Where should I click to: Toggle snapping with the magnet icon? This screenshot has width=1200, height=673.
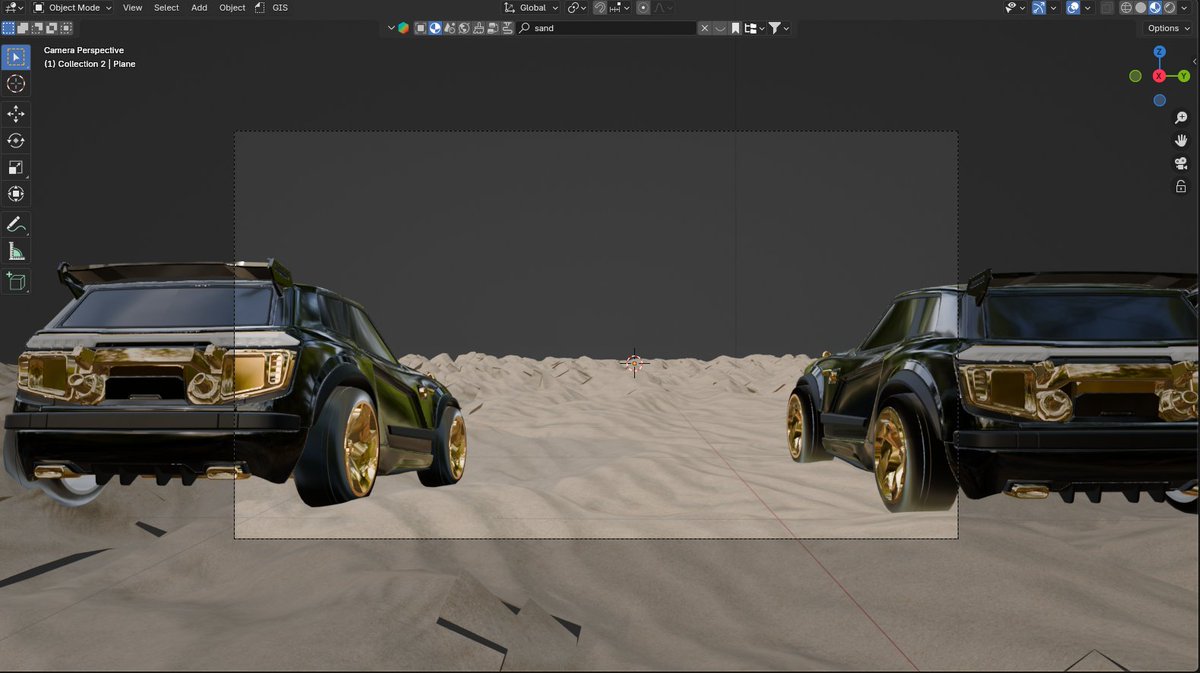[x=600, y=7]
